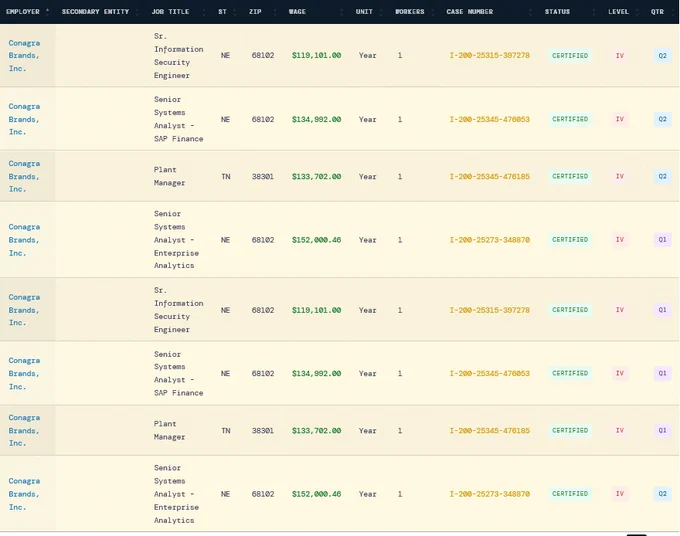Sort by the QTR column header
This screenshot has height=536, width=680.
tap(657, 12)
